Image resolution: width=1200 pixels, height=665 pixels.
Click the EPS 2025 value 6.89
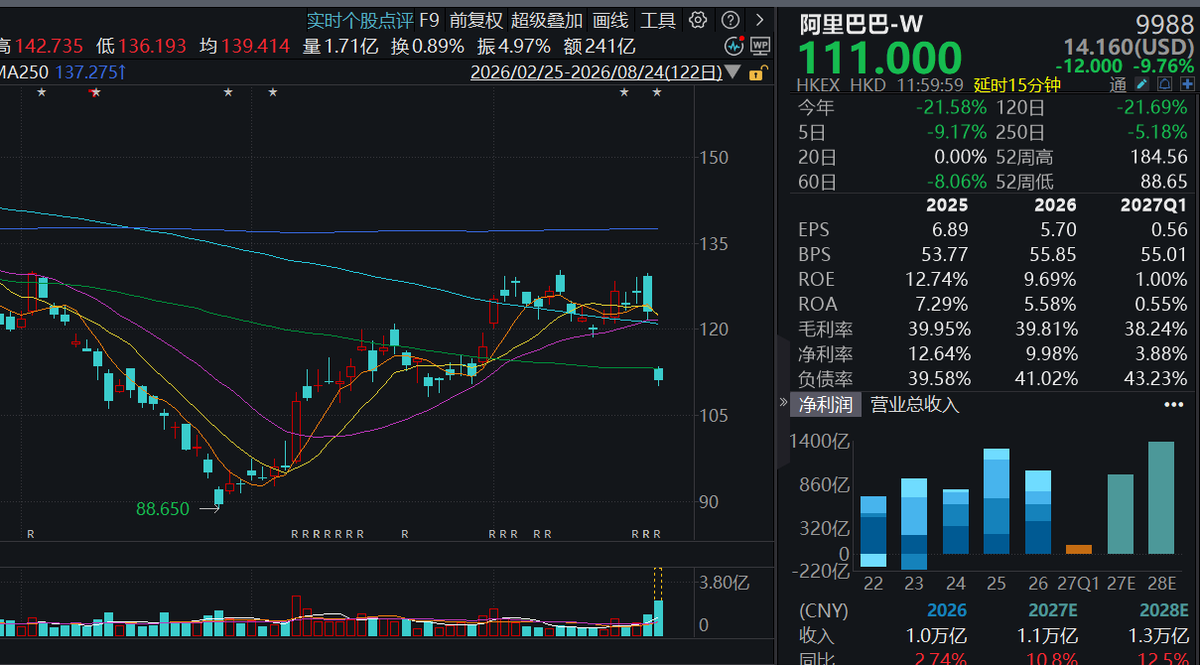point(950,229)
